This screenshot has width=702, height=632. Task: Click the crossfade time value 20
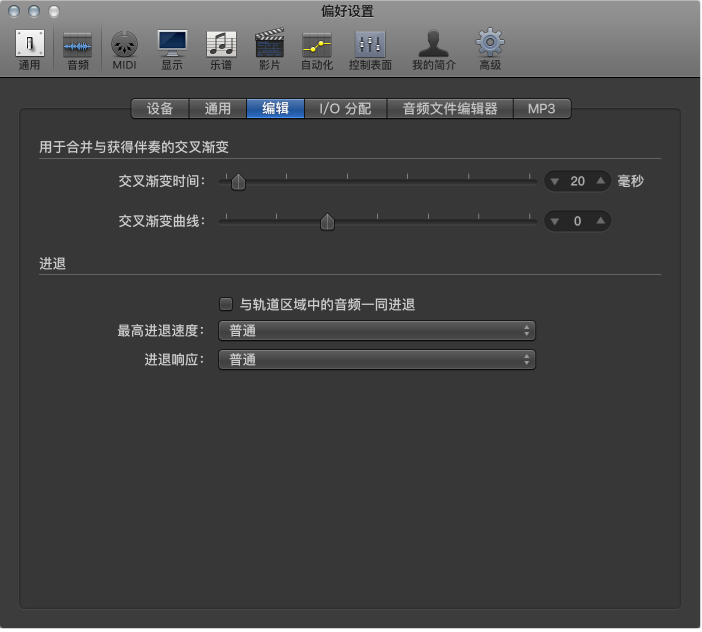pos(578,181)
